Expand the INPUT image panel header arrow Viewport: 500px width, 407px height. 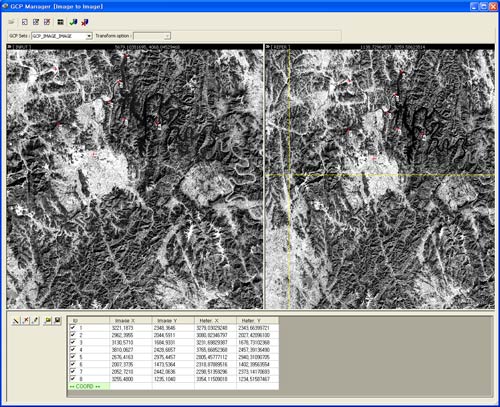[9, 47]
